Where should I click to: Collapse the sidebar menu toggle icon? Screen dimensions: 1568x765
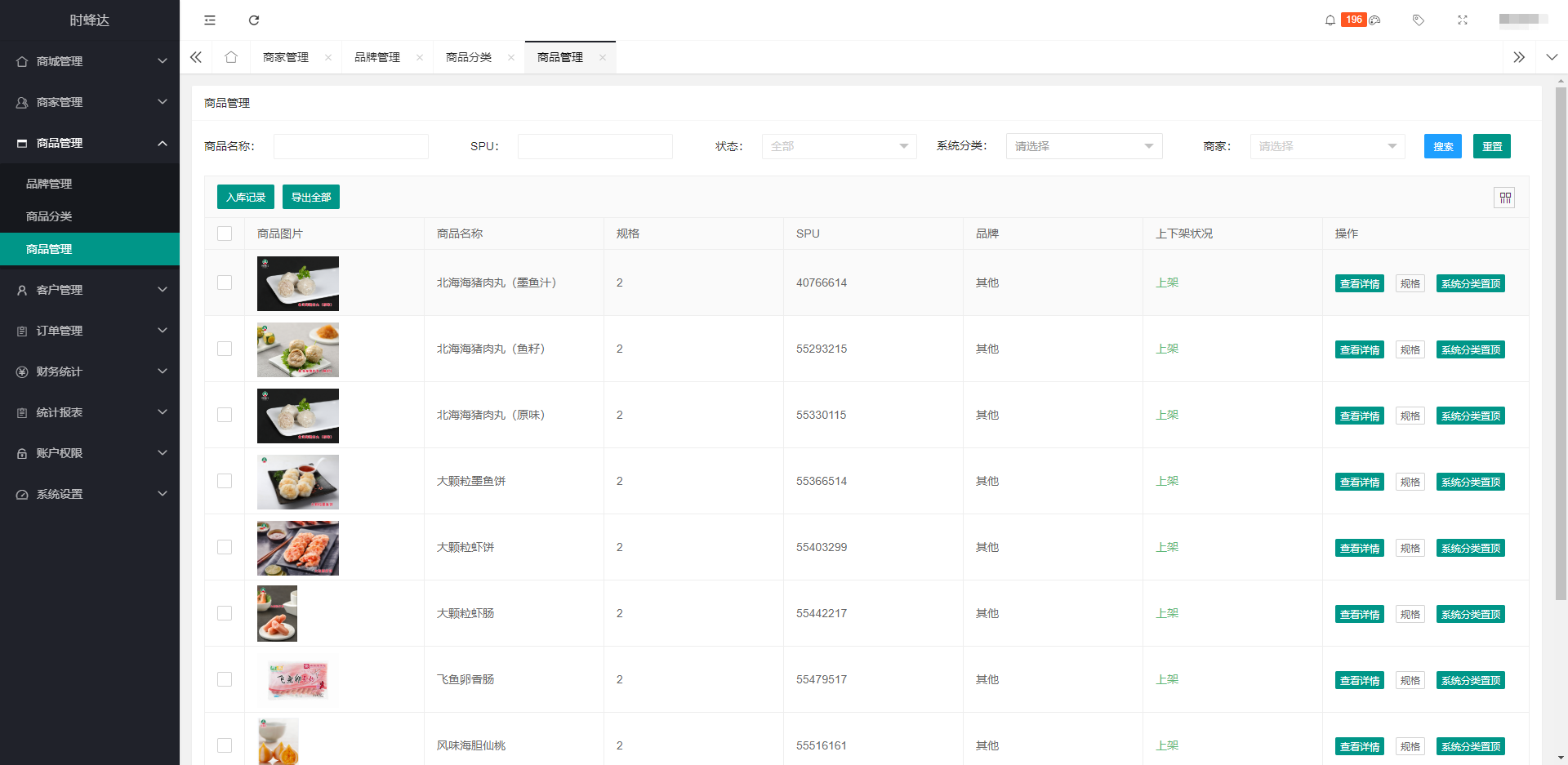210,20
